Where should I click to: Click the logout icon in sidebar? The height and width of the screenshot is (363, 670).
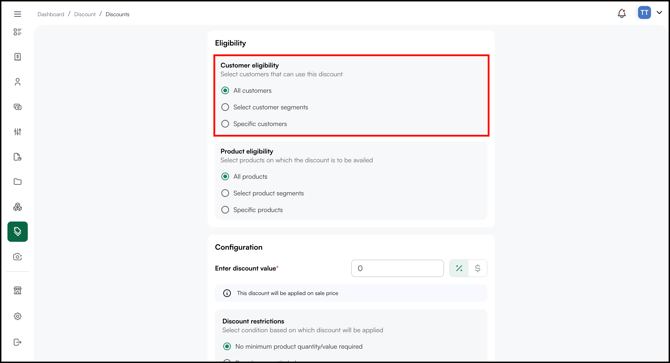pyautogui.click(x=18, y=342)
